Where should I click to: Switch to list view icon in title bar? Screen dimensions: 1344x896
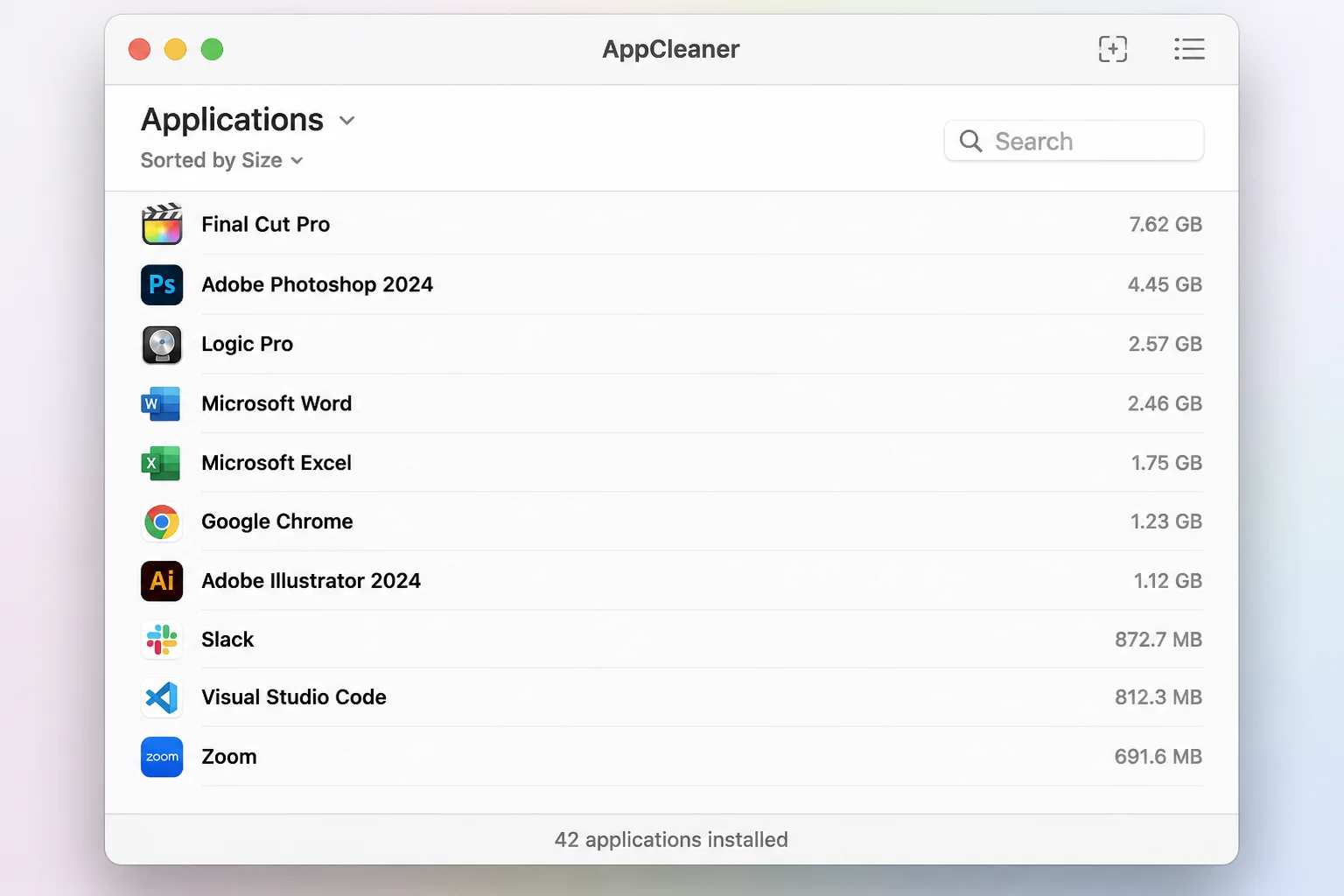tap(1189, 49)
